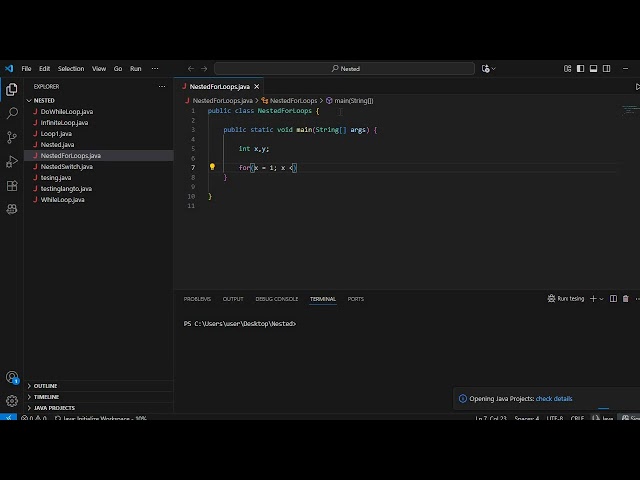640x480 pixels.
Task: Toggle the secondary side bar
Action: coord(607,69)
